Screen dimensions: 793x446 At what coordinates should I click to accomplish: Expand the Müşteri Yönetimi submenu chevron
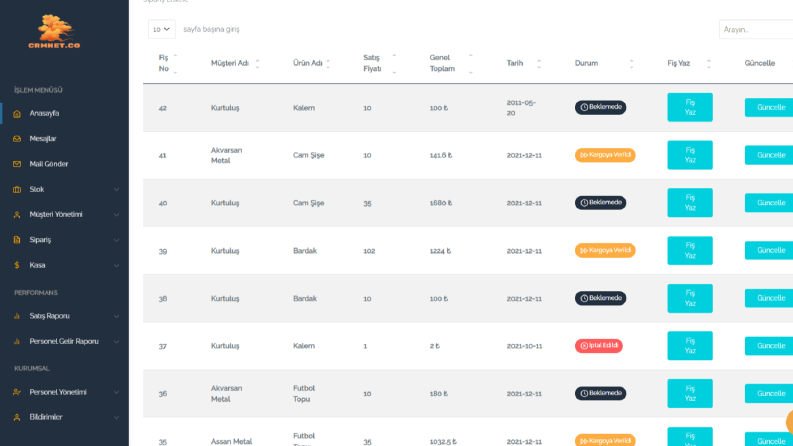point(116,215)
